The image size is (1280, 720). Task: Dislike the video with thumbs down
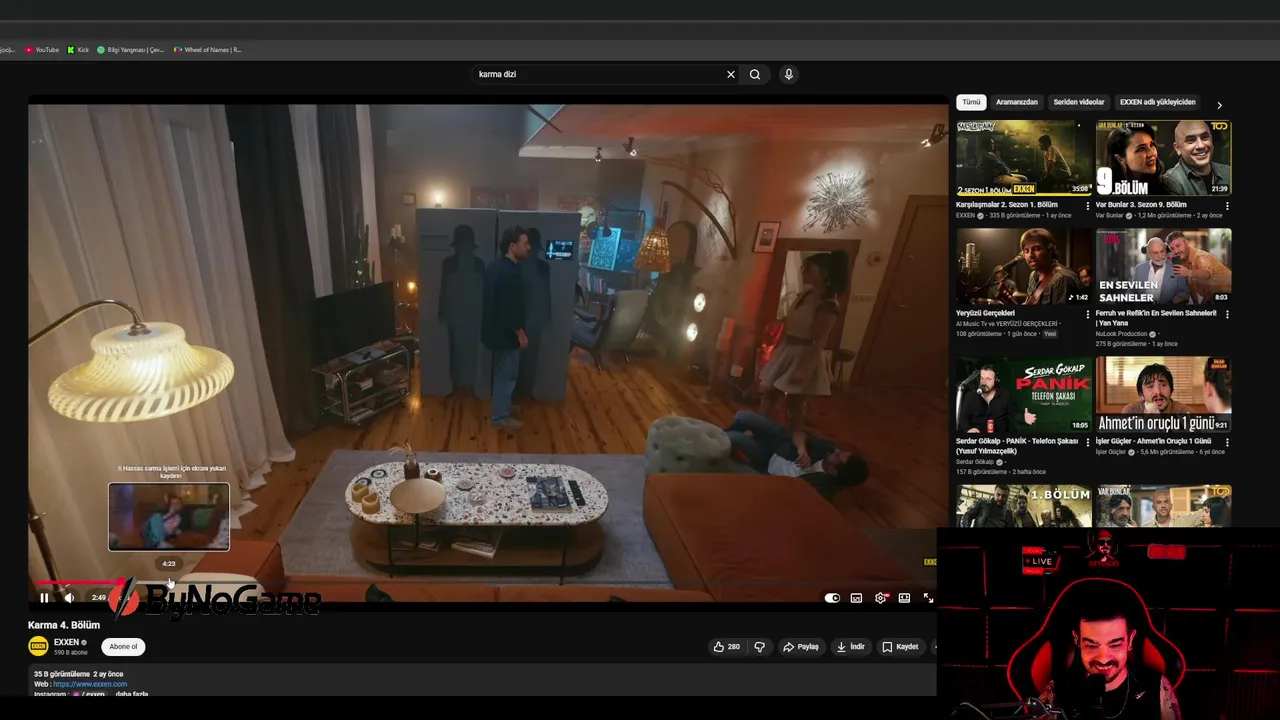click(x=760, y=647)
